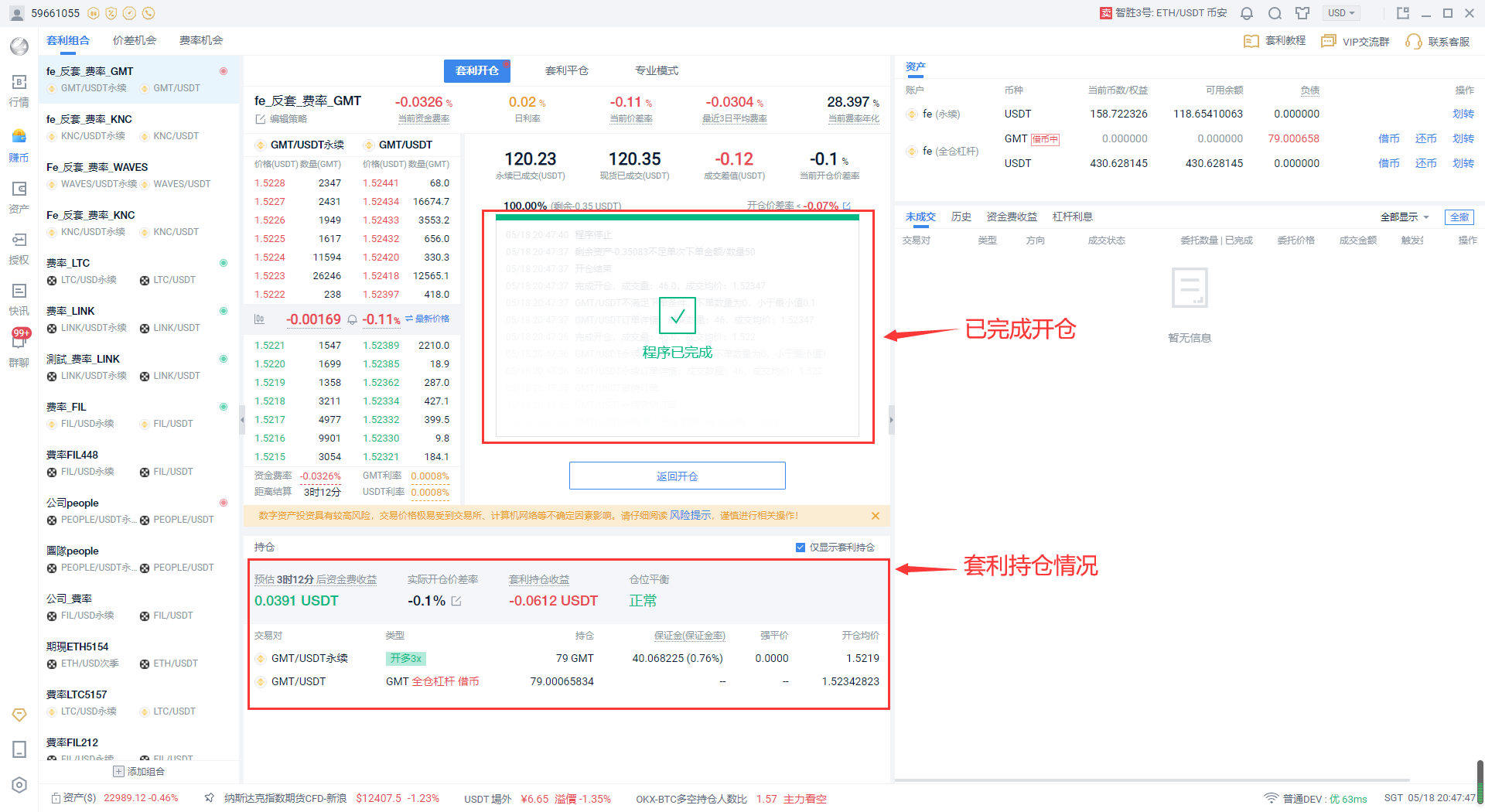1485x812 pixels.
Task: Click the globe logo at sidebar top
Action: tap(19, 46)
